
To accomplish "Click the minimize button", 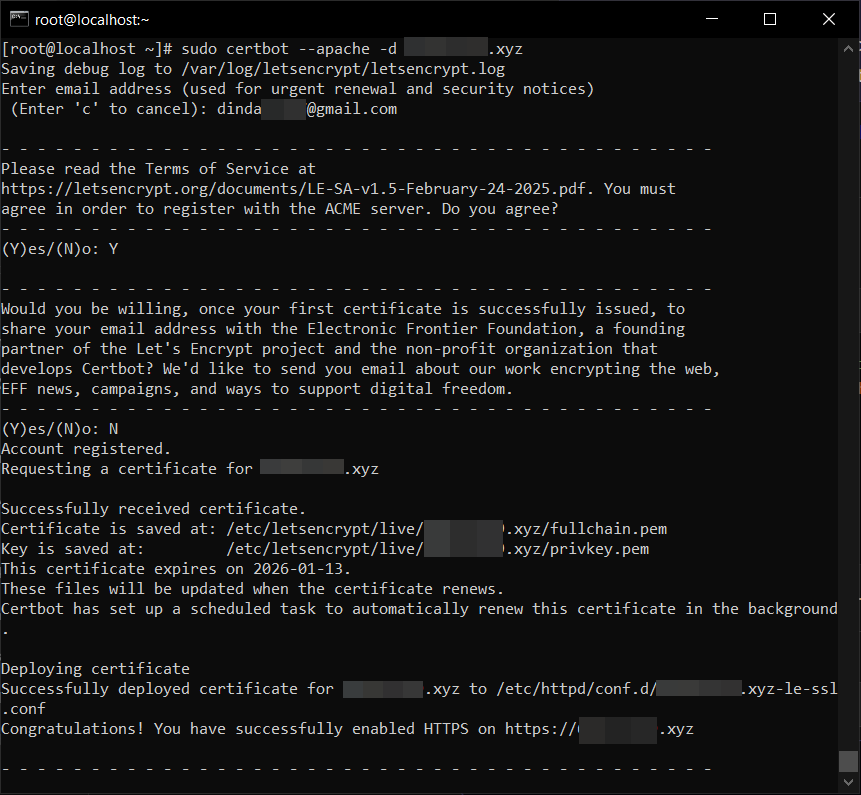I will [712, 19].
